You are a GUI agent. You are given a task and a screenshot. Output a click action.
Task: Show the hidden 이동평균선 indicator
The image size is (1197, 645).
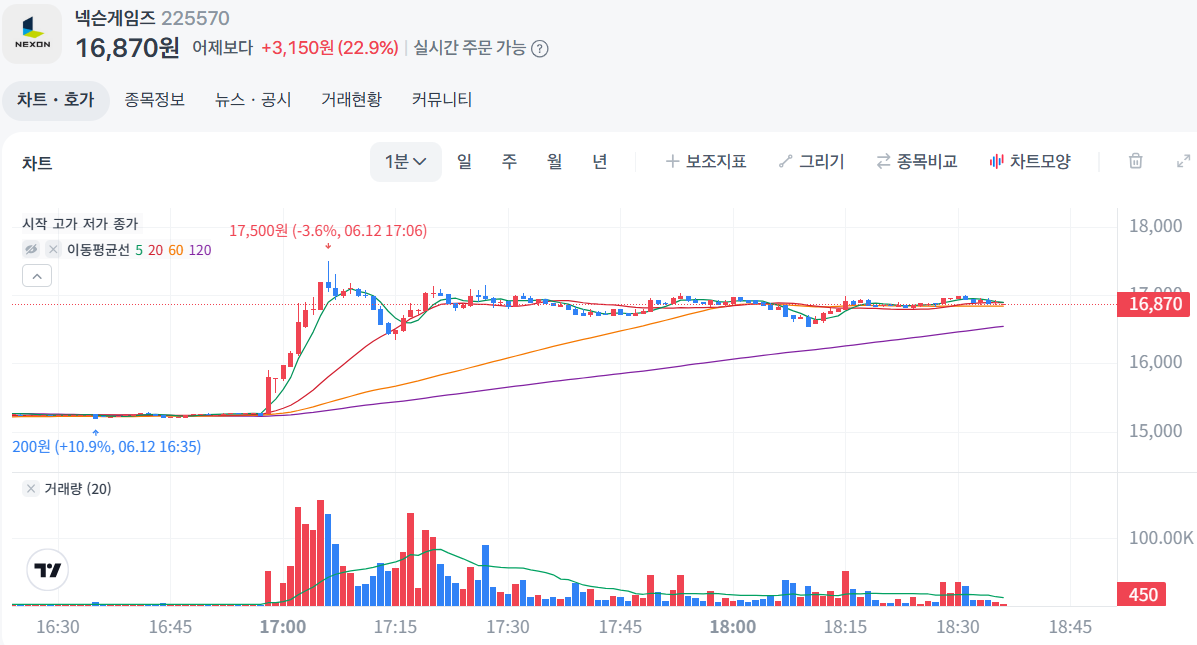pyautogui.click(x=30, y=249)
